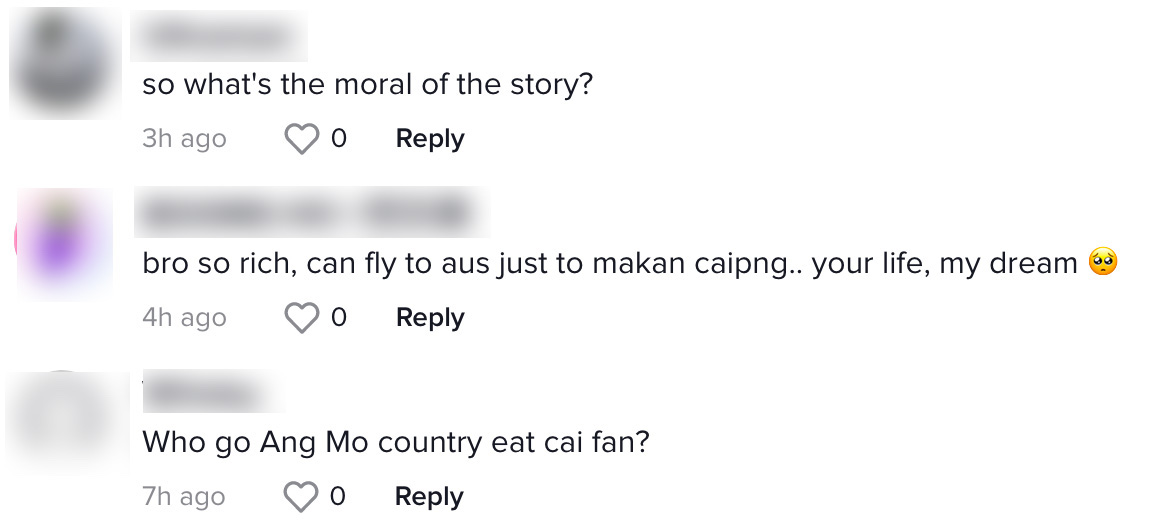
Task: Reply to the "fly to aus" comment
Action: pyautogui.click(x=430, y=318)
